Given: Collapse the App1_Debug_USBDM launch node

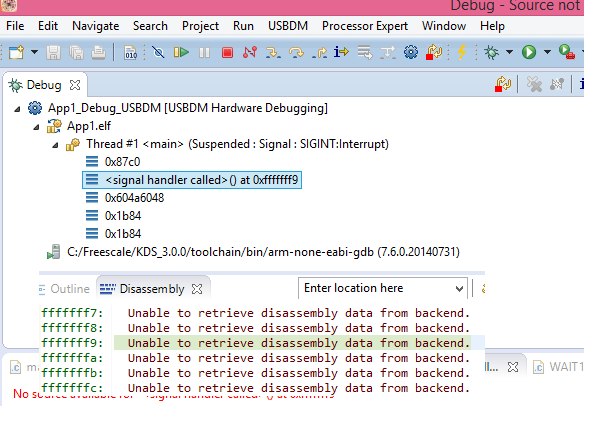Looking at the screenshot, I should coord(17,109).
